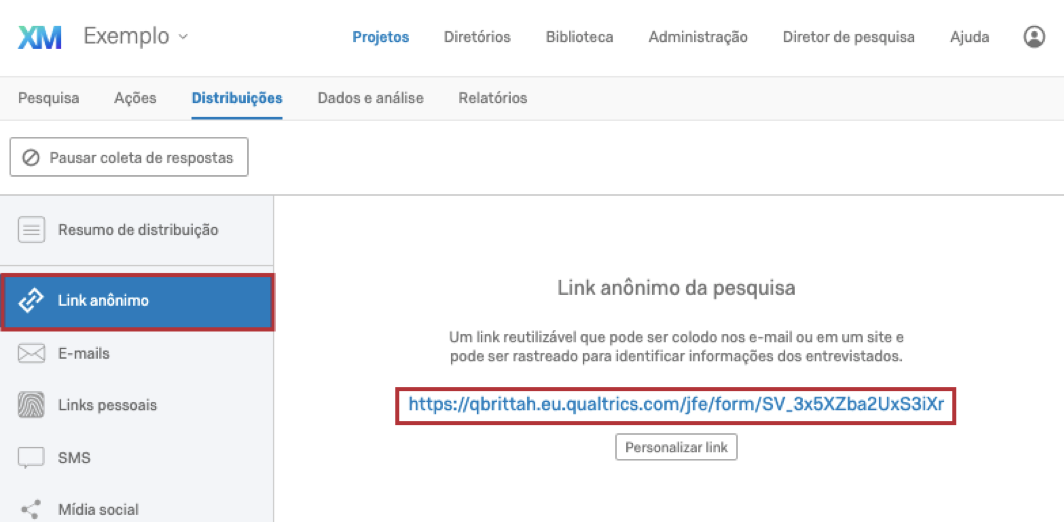Open the anonymous survey qualtrics URL
Viewport: 1064px width, 522px height.
676,405
